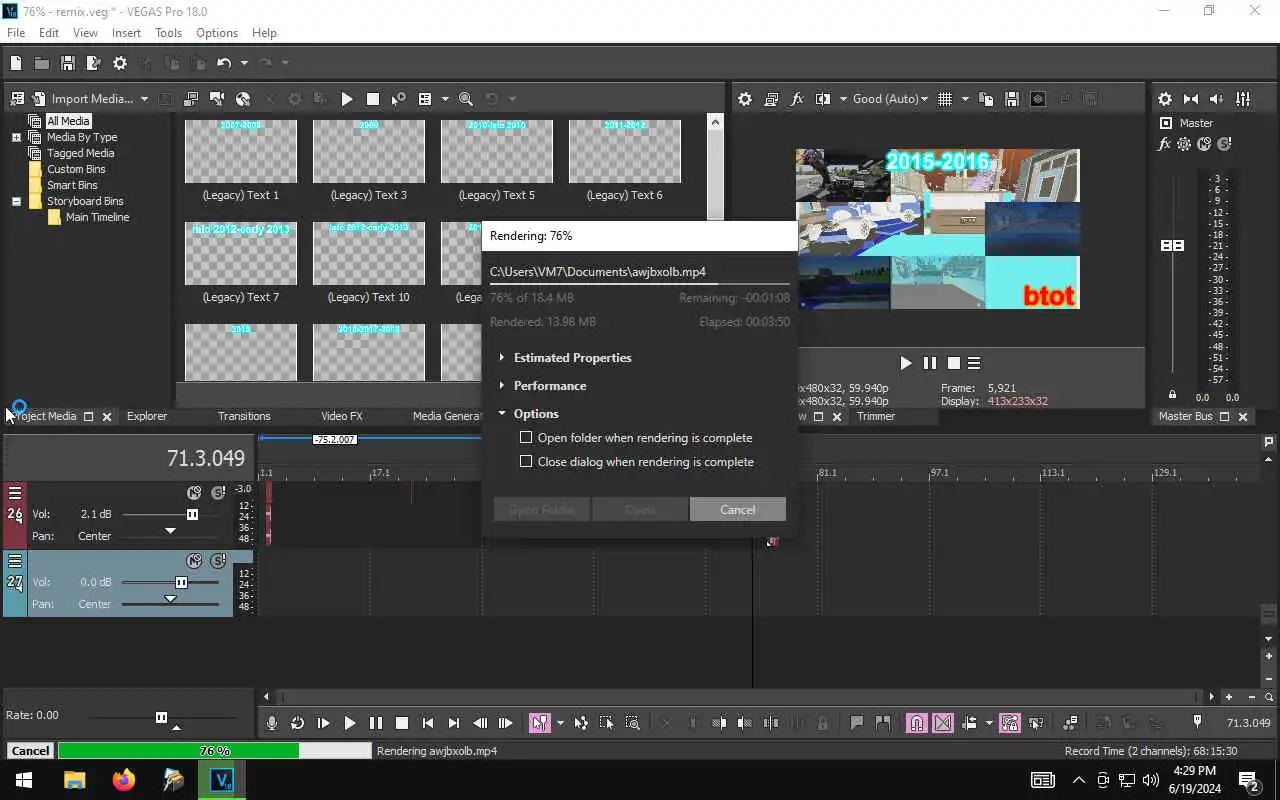The image size is (1280, 800).
Task: Adjust track 27 pan slider
Action: (x=170, y=599)
